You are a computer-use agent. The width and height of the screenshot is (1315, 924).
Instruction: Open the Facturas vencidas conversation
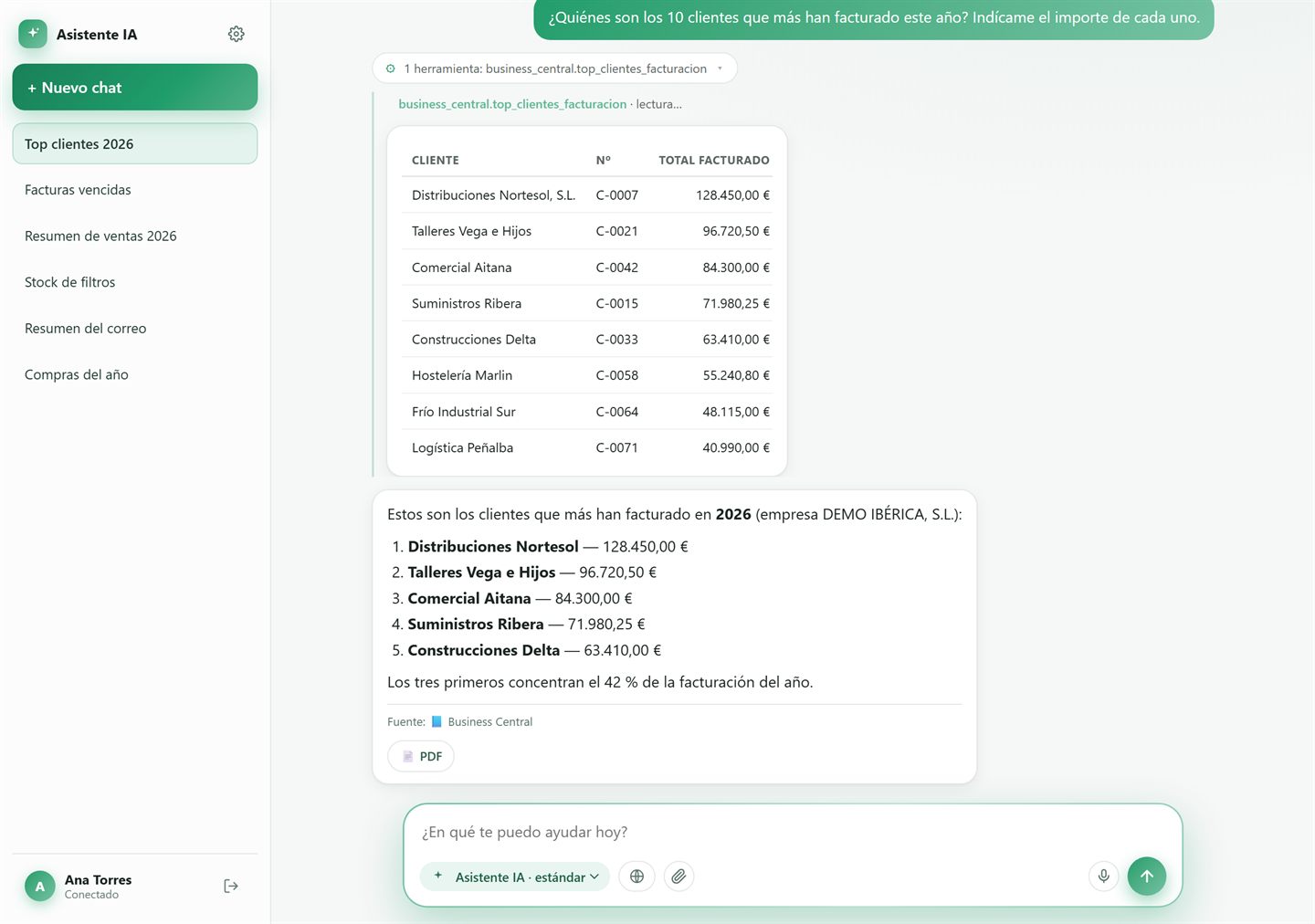135,190
